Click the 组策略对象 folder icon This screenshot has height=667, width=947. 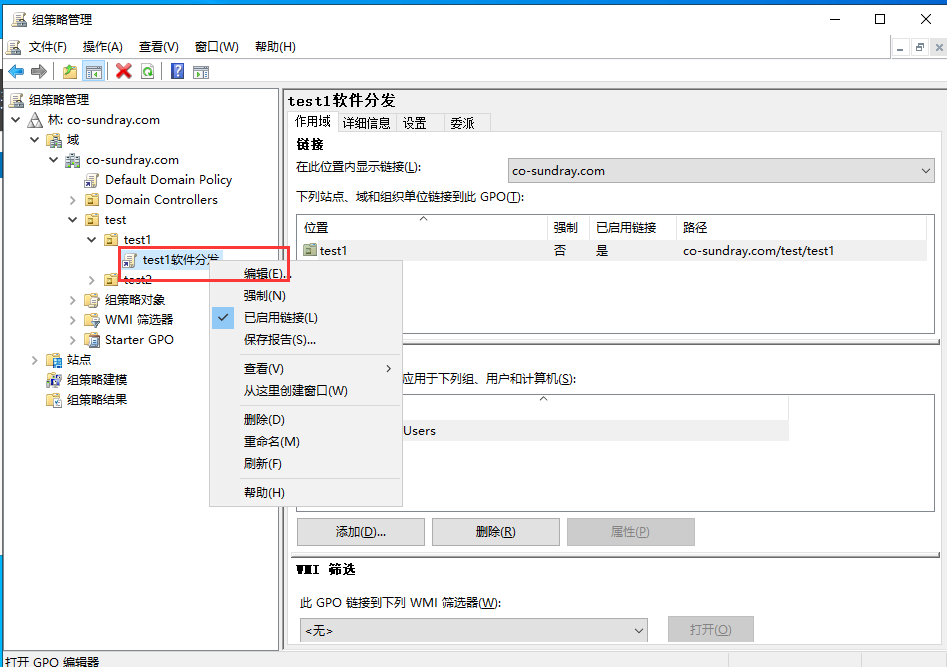point(92,300)
